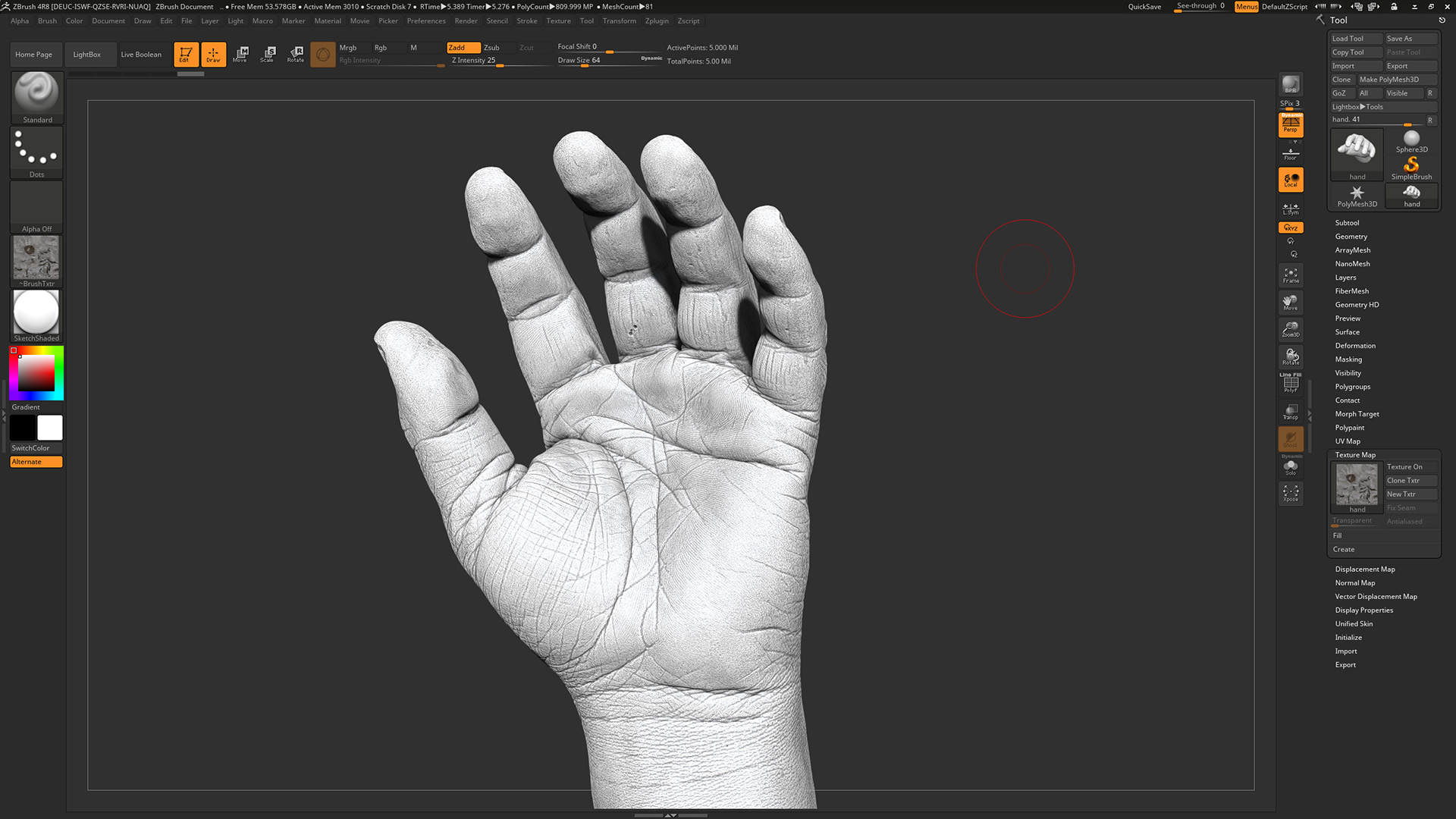This screenshot has height=819, width=1456.
Task: Click the LightBox button
Action: pyautogui.click(x=86, y=55)
